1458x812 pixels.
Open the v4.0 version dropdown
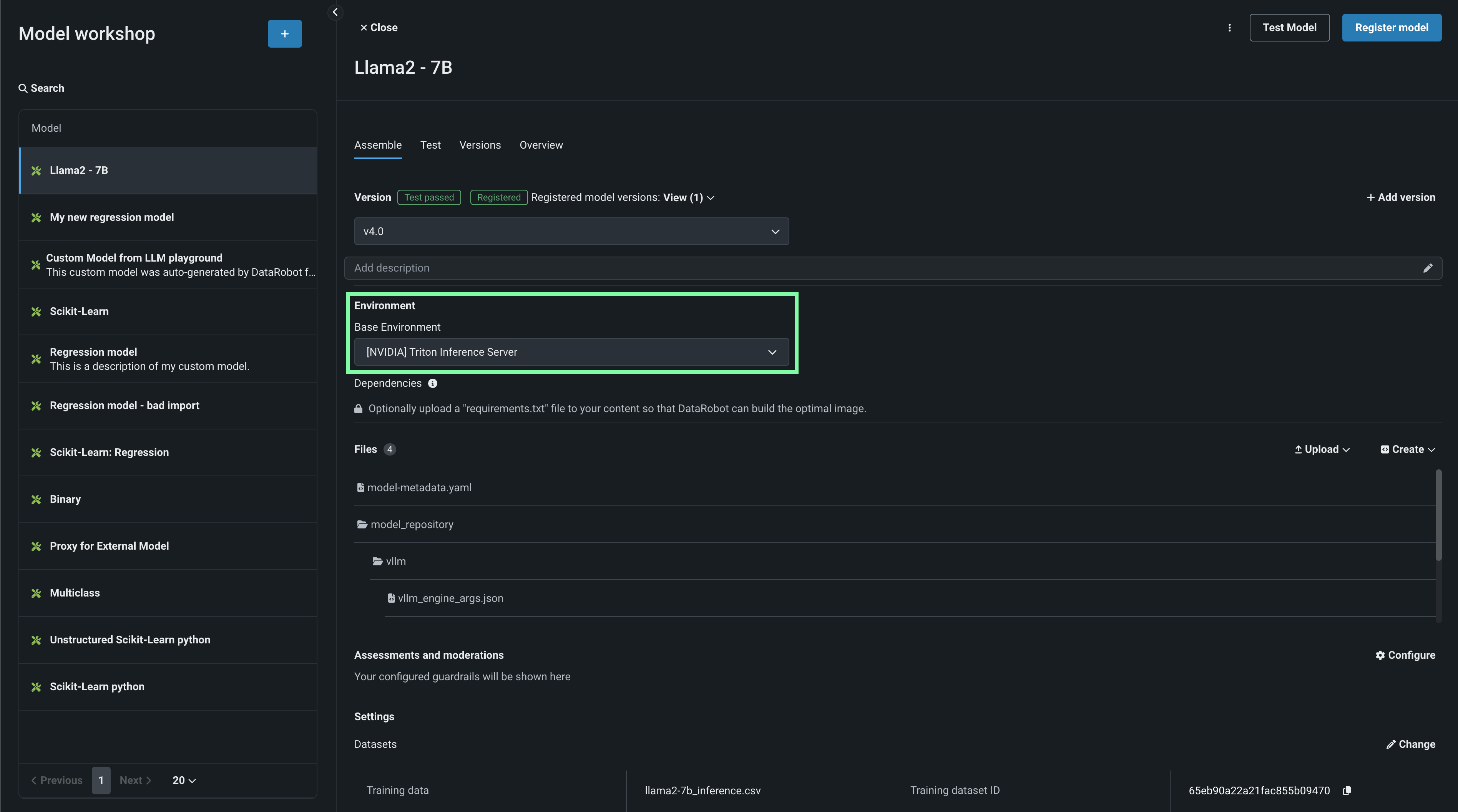pyautogui.click(x=571, y=232)
